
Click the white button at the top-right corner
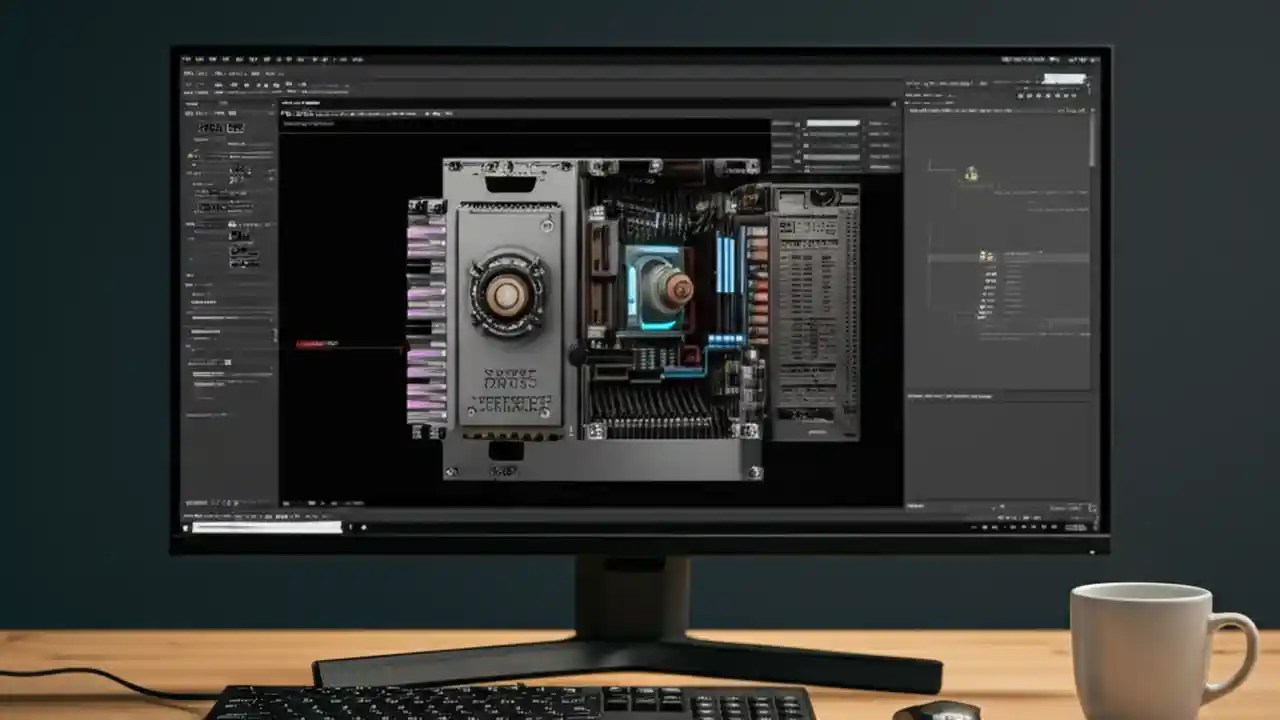[x=1065, y=77]
